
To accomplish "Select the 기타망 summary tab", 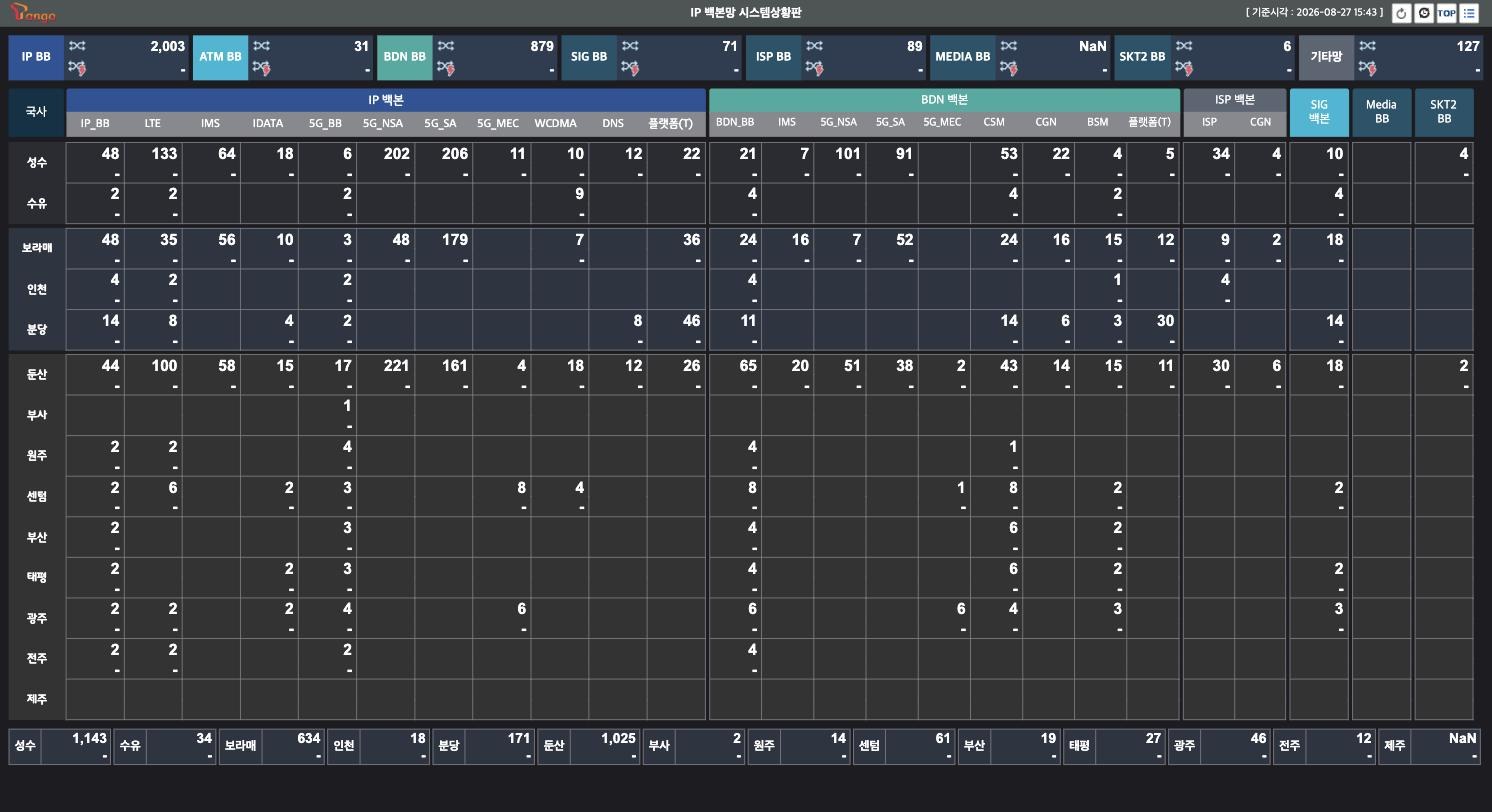I will (1327, 57).
